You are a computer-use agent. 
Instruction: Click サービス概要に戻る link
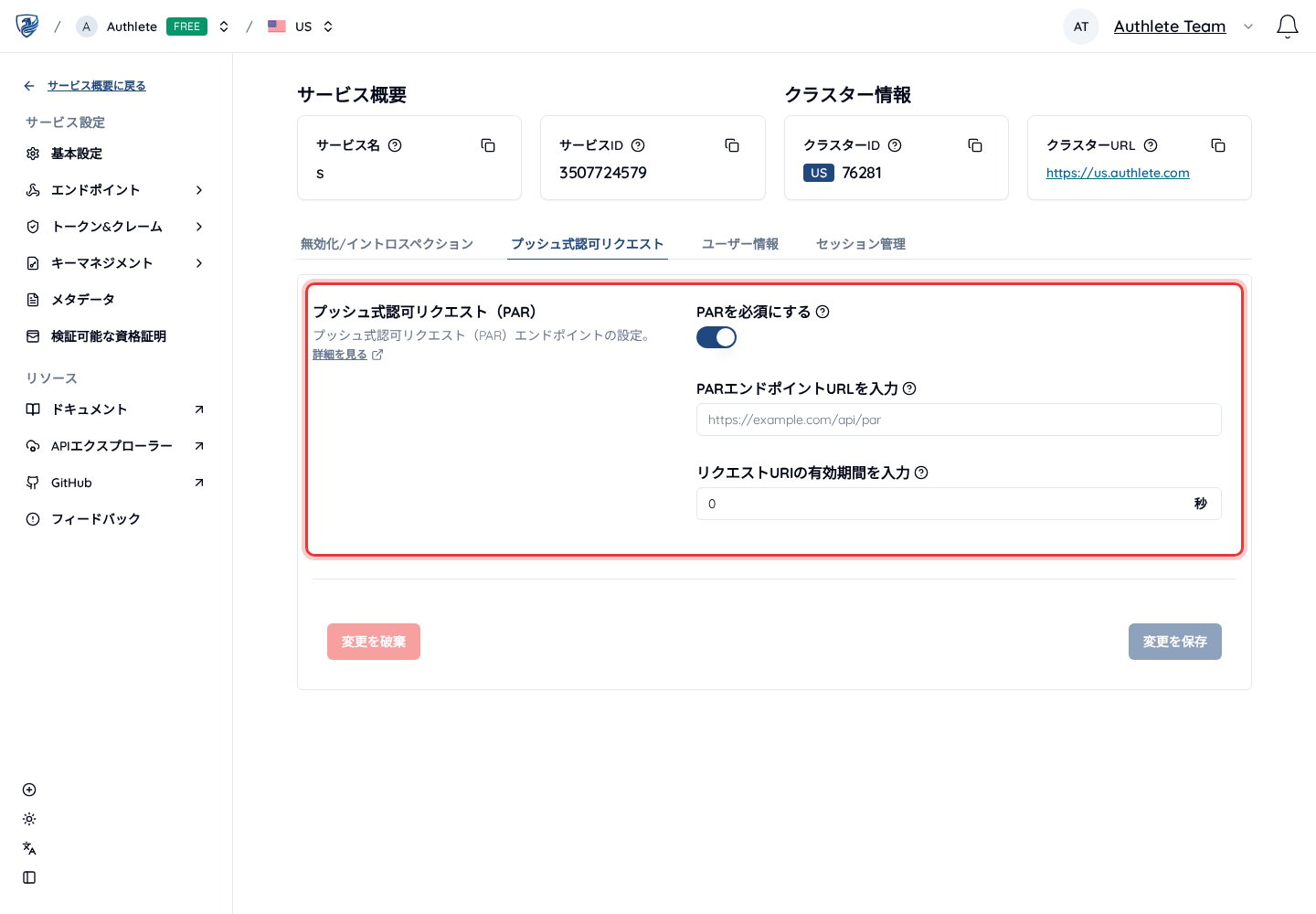tap(97, 86)
